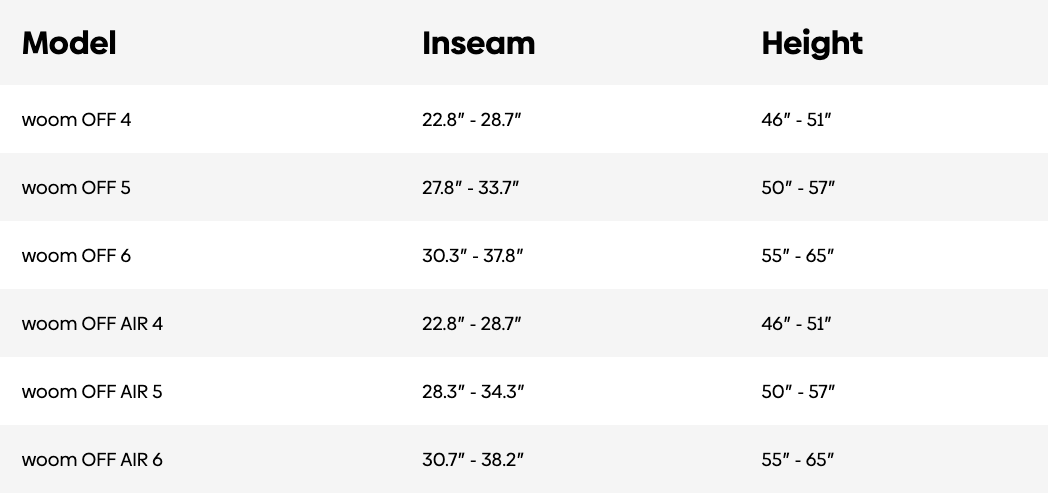Click the 30.3″ - 37.8″ inseam value
Image resolution: width=1048 pixels, height=504 pixels.
pos(473,256)
